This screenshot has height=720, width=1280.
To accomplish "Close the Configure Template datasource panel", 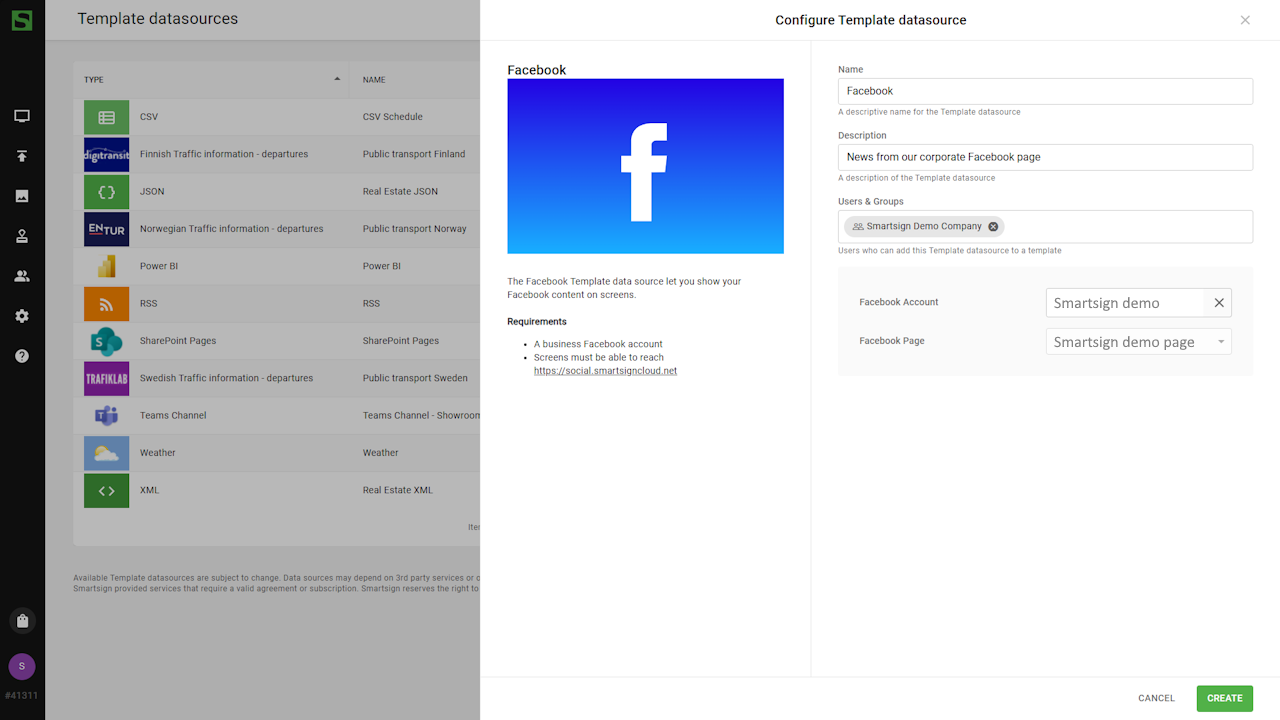I will click(x=1245, y=20).
